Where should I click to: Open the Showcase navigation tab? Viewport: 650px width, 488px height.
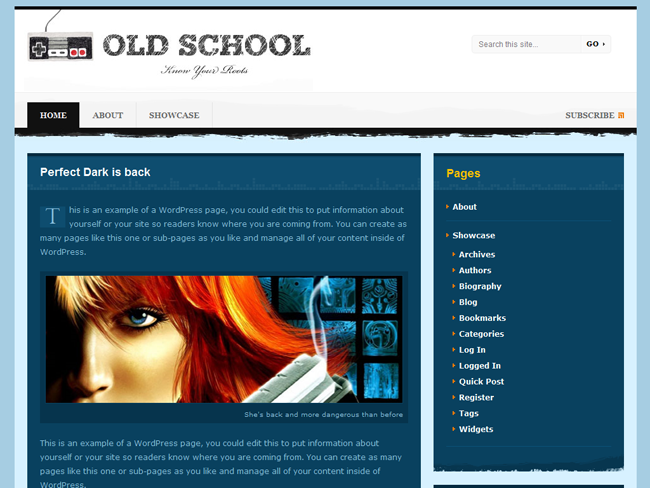(174, 115)
